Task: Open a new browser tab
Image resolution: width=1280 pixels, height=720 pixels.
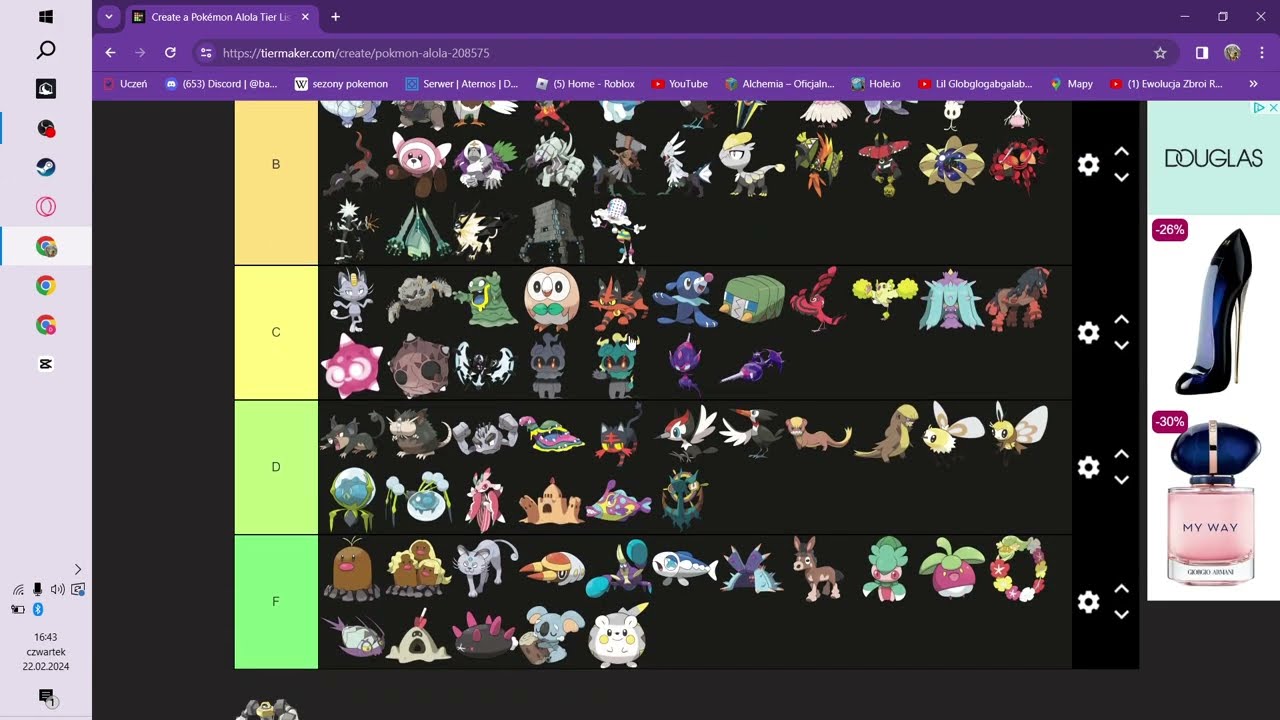Action: pos(335,17)
